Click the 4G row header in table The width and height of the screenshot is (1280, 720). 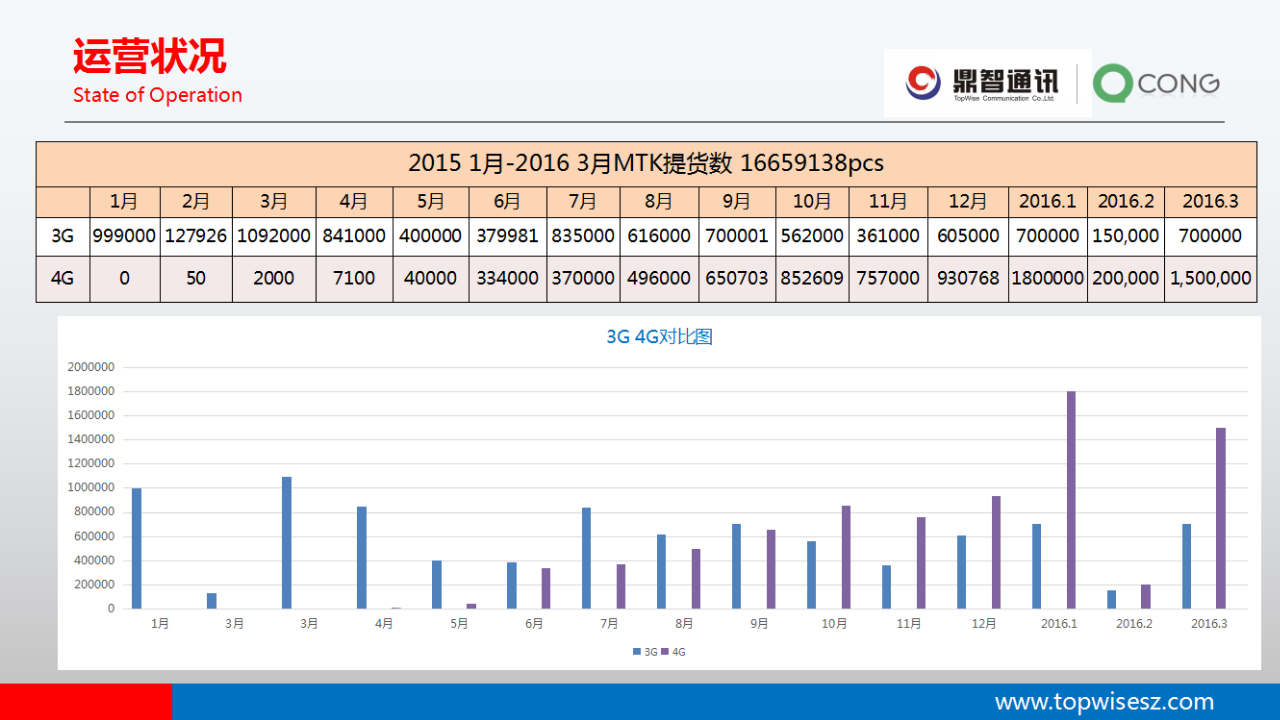tap(62, 279)
